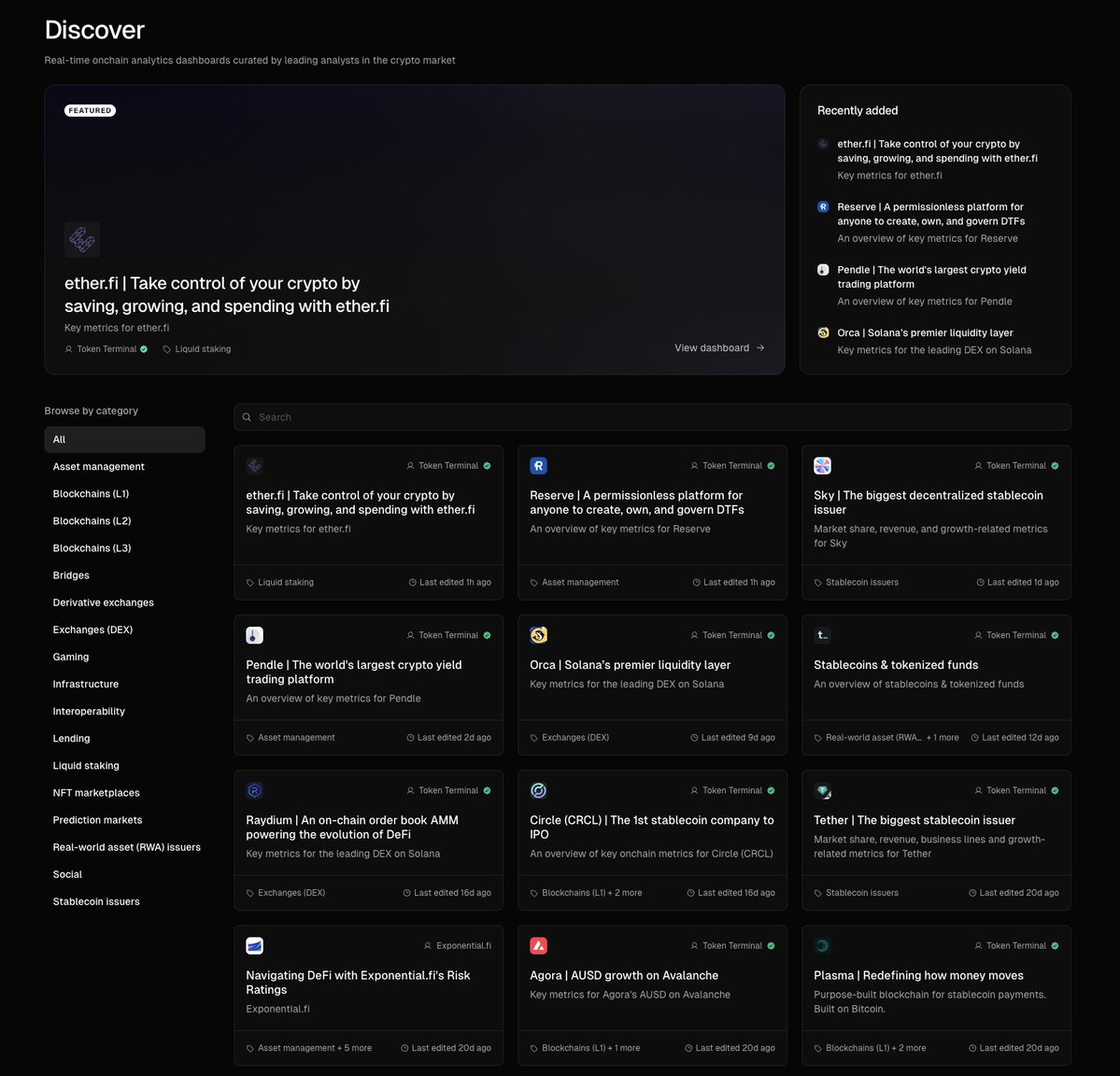Click the Orca logo icon on its card
Viewport: 1120px width, 1076px height.
538,635
